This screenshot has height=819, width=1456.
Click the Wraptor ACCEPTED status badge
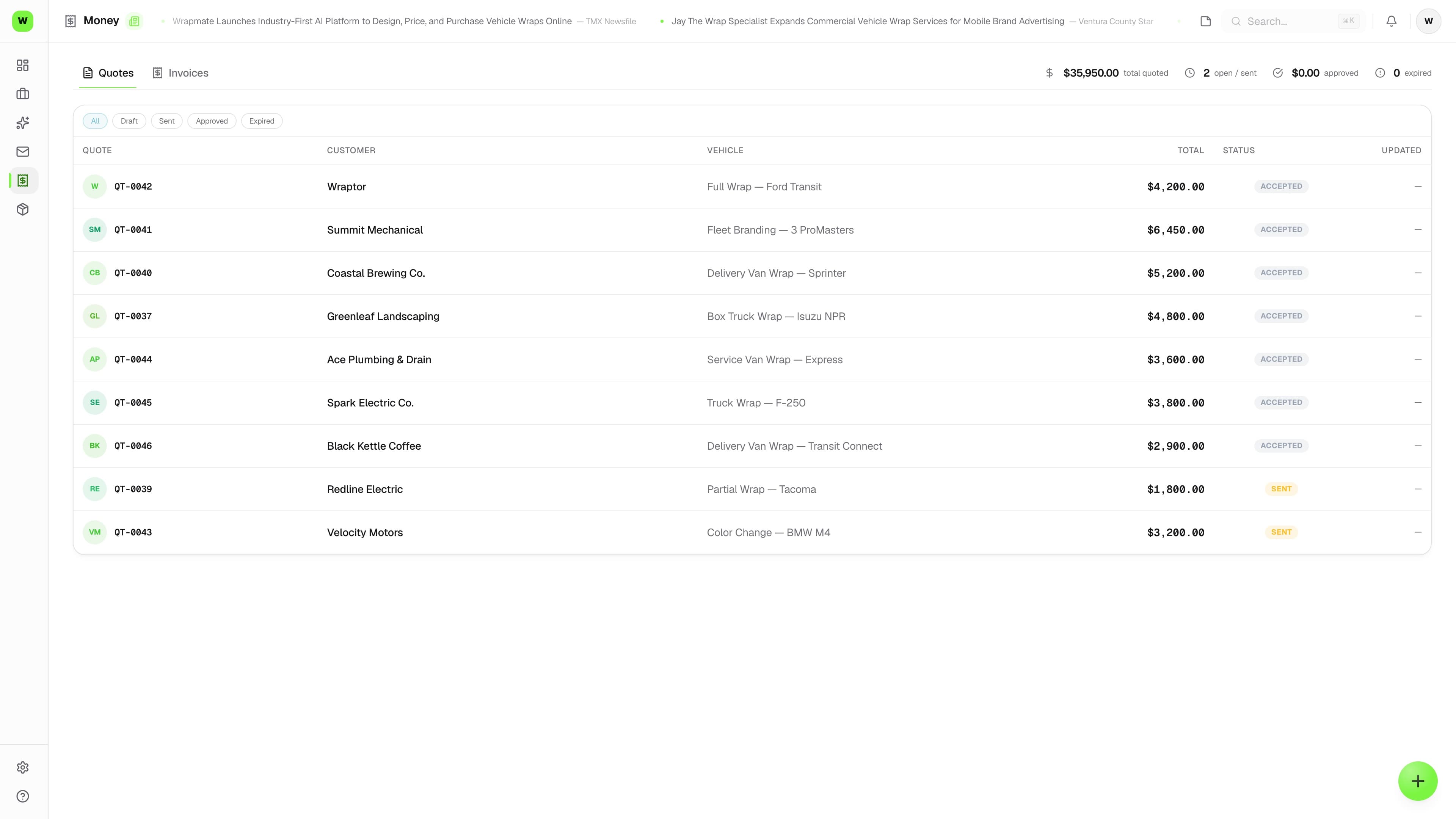pos(1281,186)
